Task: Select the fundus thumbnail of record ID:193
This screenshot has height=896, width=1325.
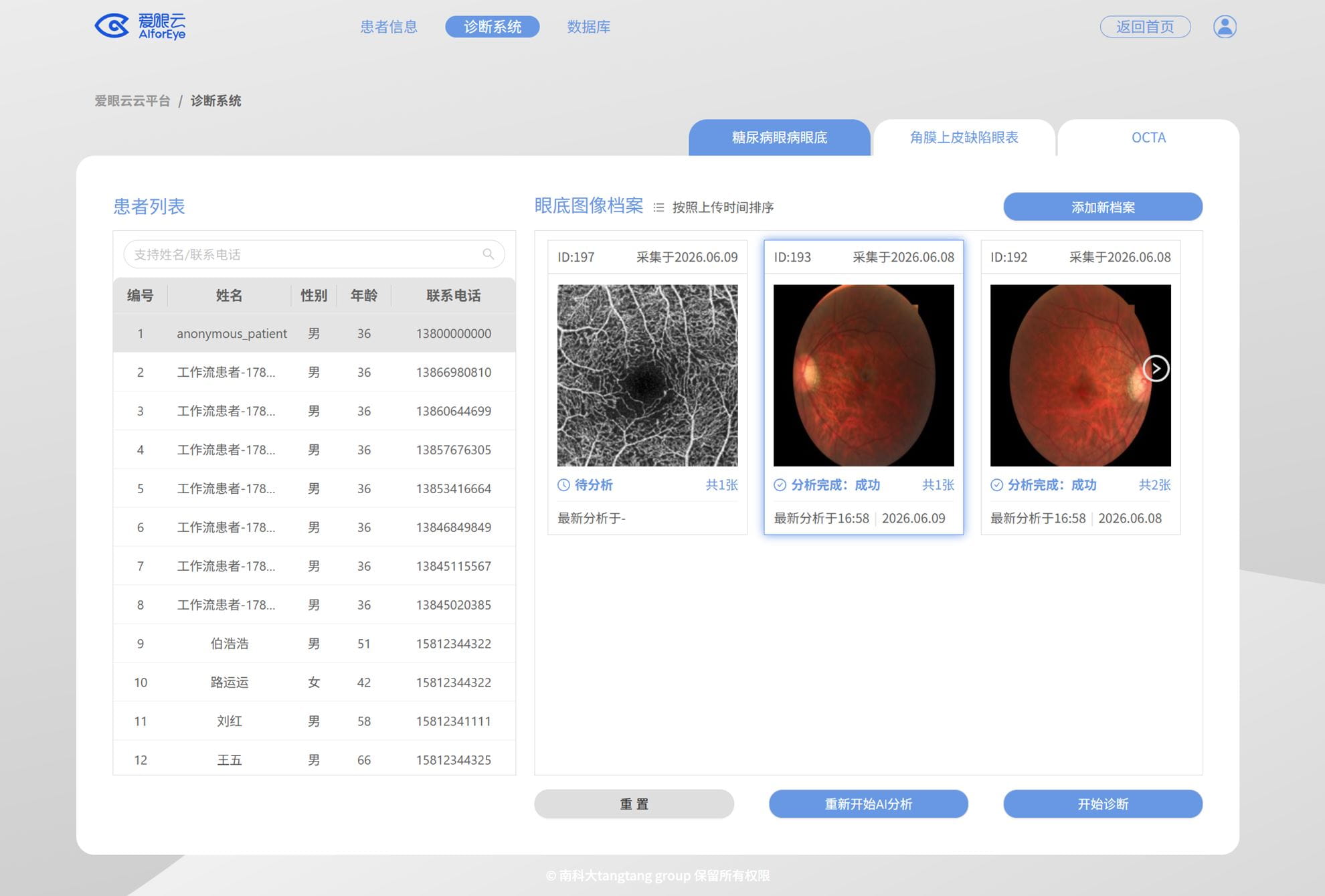Action: (x=864, y=375)
